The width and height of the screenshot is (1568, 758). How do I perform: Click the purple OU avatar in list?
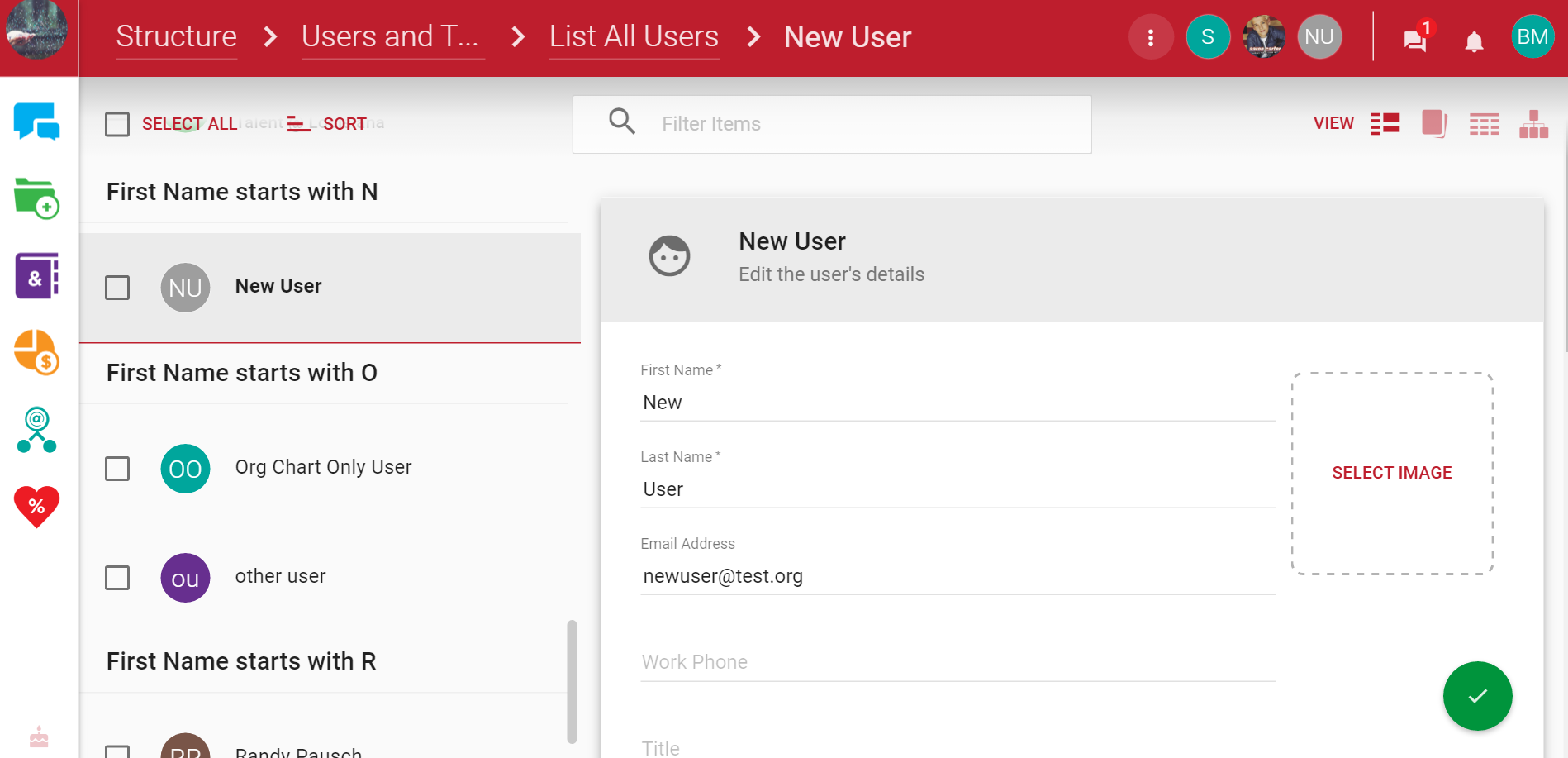coord(185,578)
